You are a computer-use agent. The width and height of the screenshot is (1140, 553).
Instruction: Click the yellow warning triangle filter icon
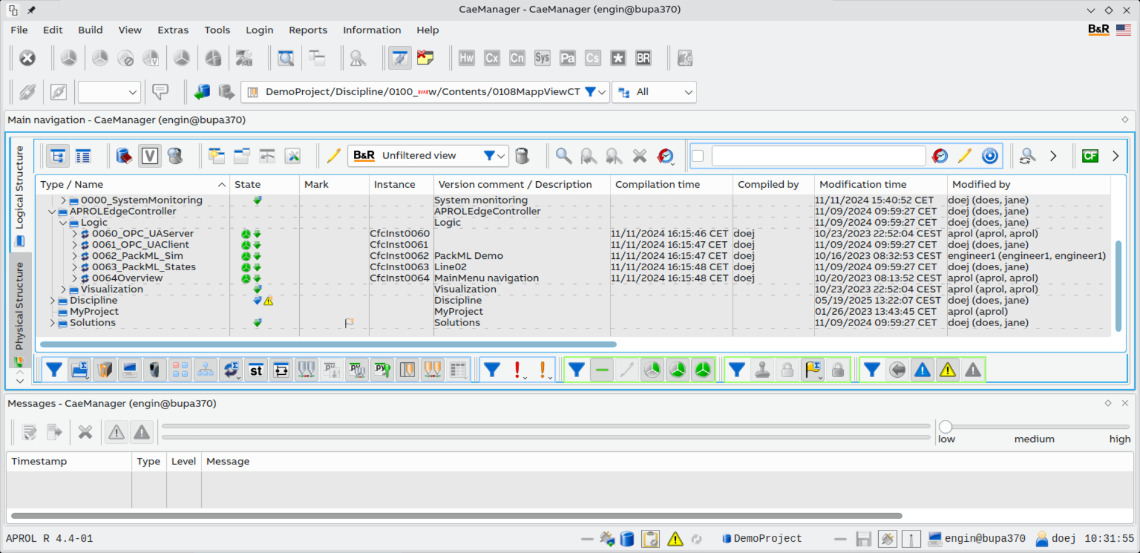pyautogui.click(x=947, y=370)
